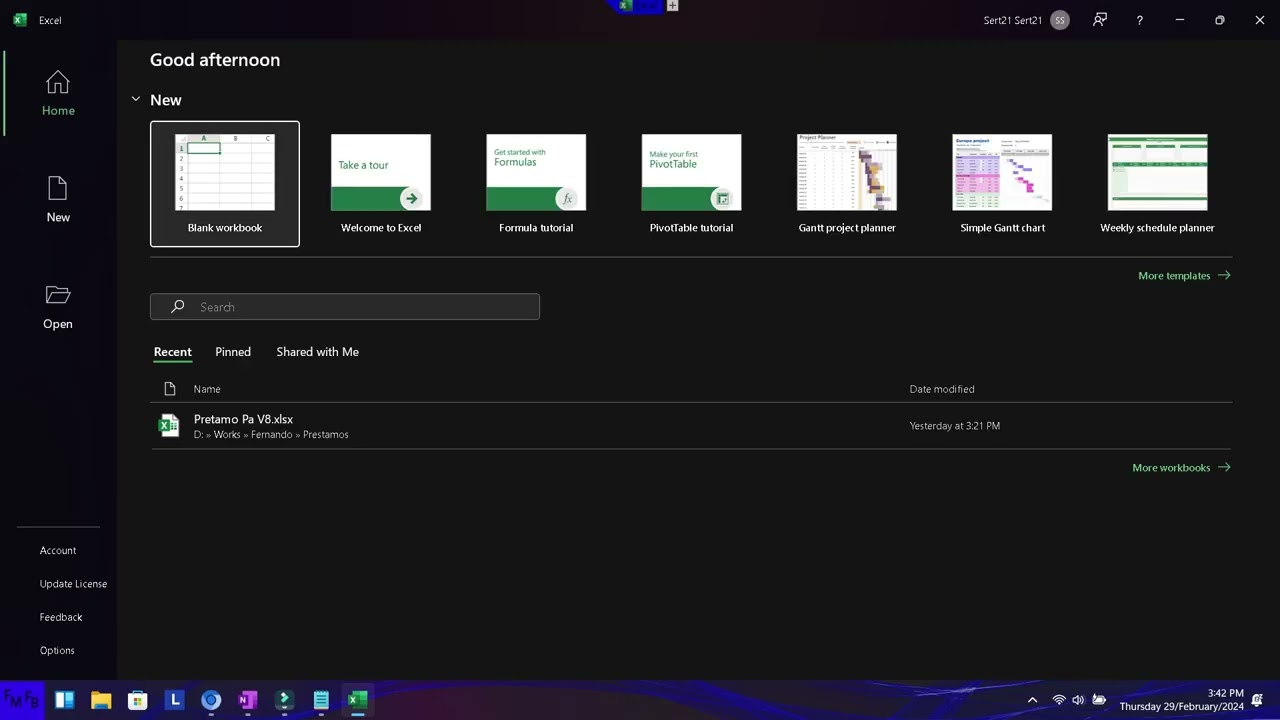Open the Formula tutorial template

pyautogui.click(x=536, y=184)
